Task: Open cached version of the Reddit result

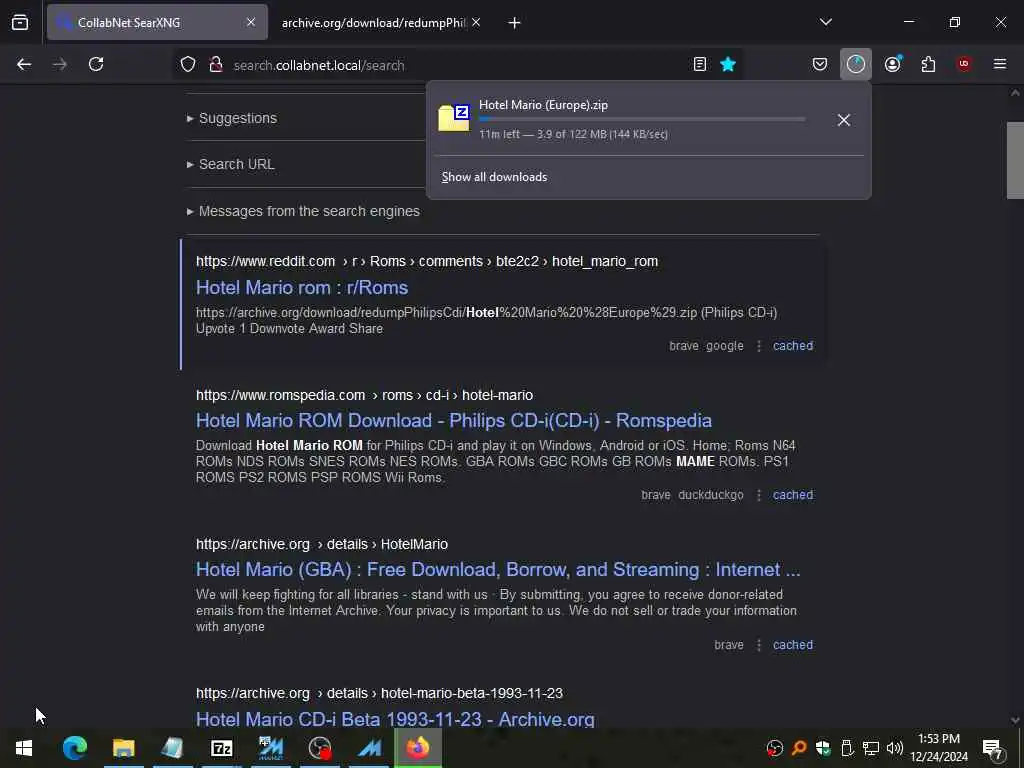Action: tap(793, 345)
